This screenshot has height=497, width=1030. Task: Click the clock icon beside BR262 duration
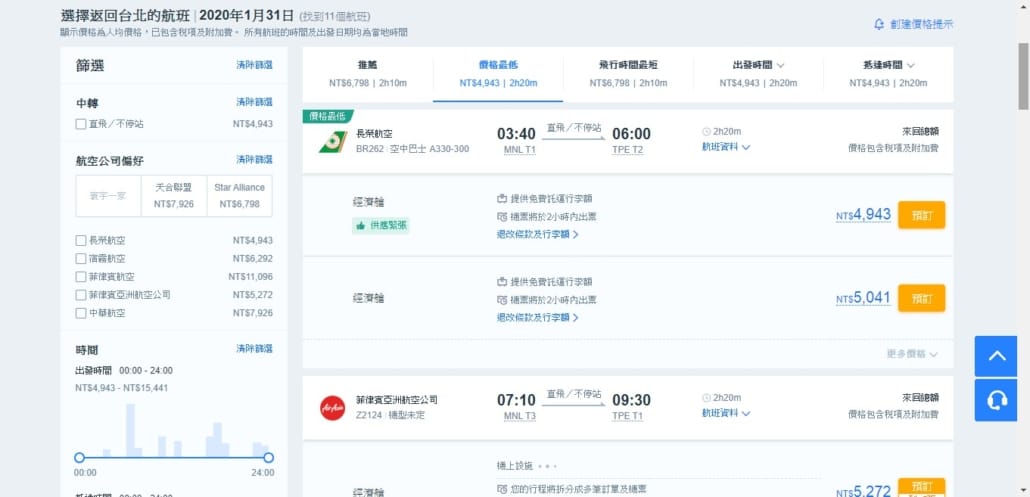(706, 131)
